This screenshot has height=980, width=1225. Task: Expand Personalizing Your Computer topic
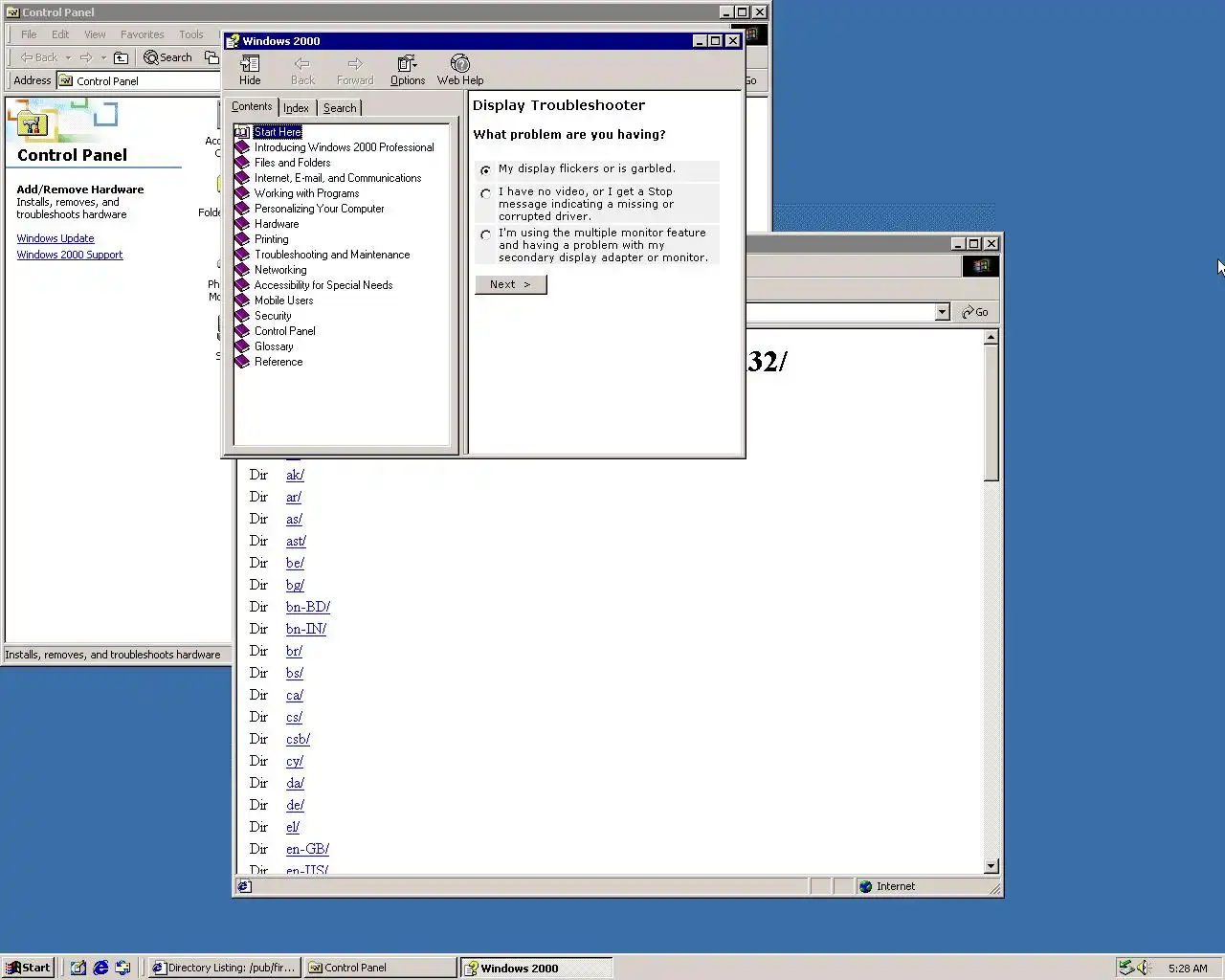[319, 209]
